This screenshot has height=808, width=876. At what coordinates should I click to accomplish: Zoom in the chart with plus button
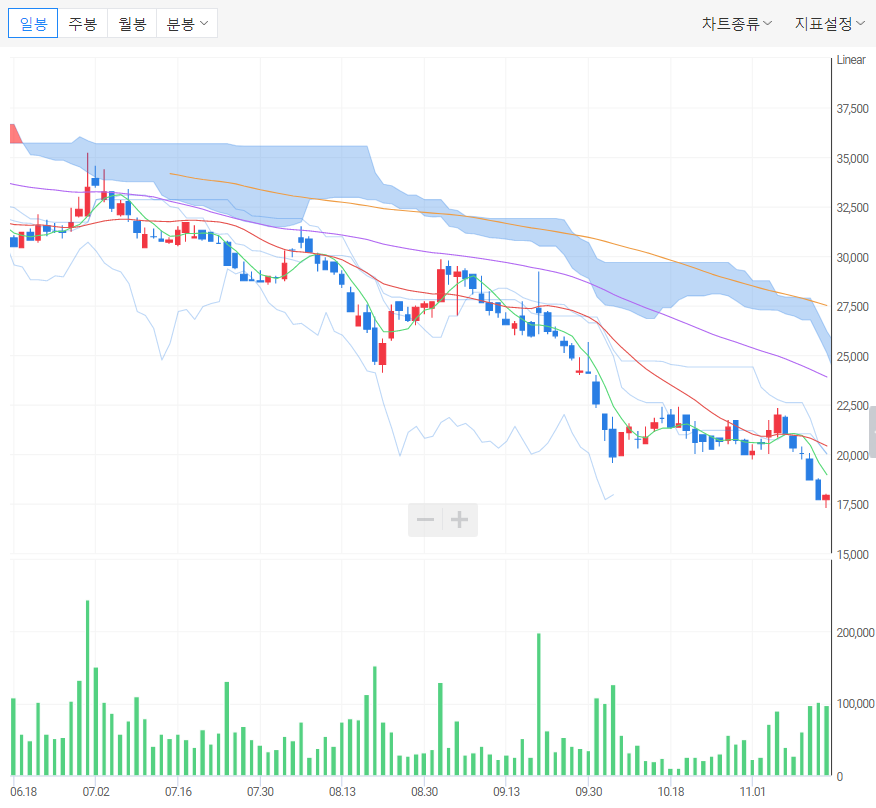(460, 520)
